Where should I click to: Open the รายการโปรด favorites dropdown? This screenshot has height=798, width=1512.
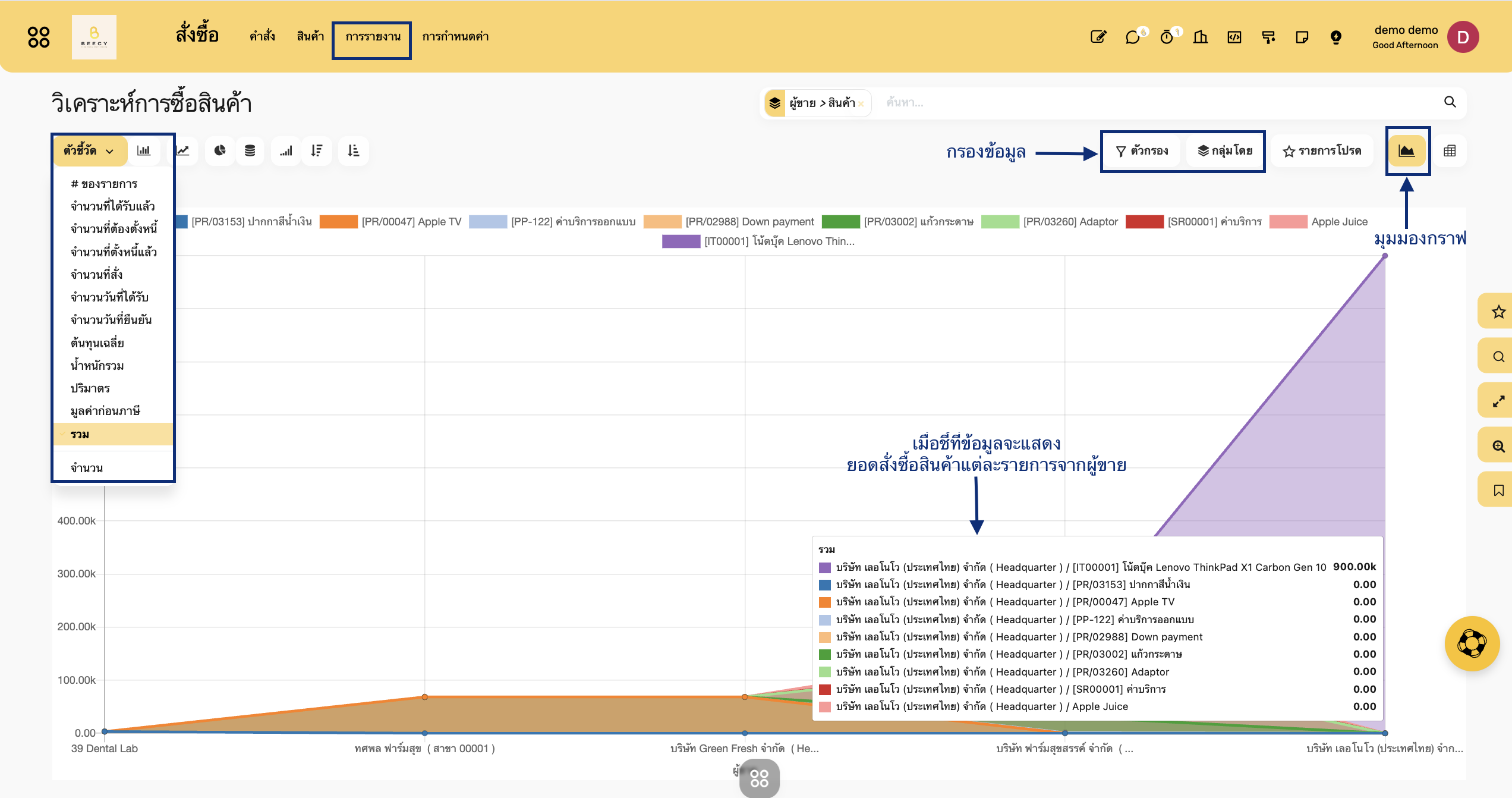1322,151
